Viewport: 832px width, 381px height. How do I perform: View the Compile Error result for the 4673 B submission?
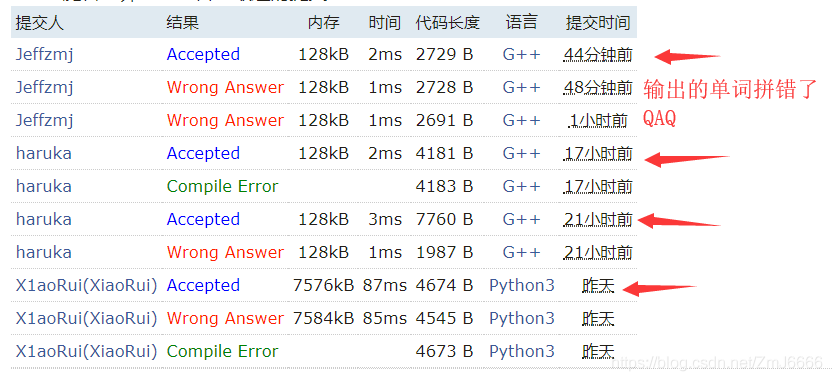click(x=222, y=351)
